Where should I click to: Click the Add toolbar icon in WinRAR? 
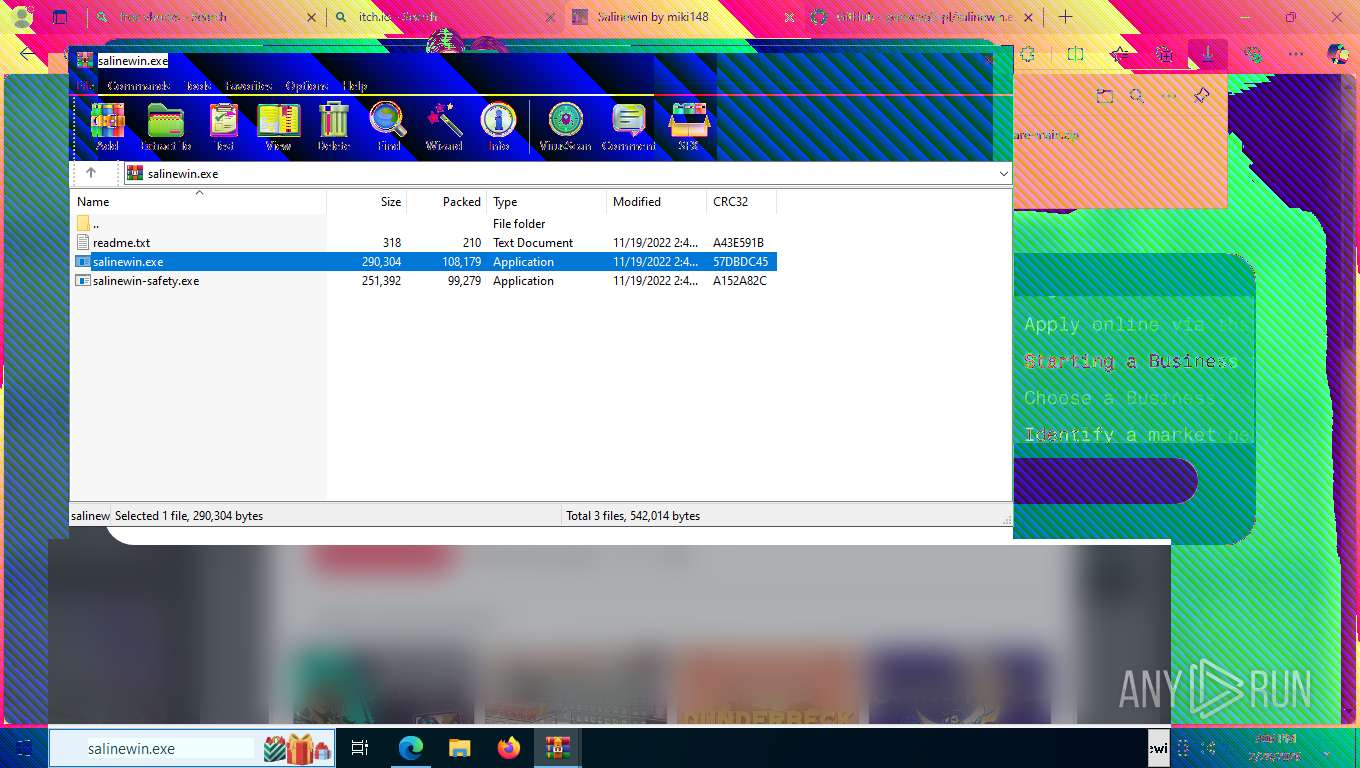click(107, 127)
